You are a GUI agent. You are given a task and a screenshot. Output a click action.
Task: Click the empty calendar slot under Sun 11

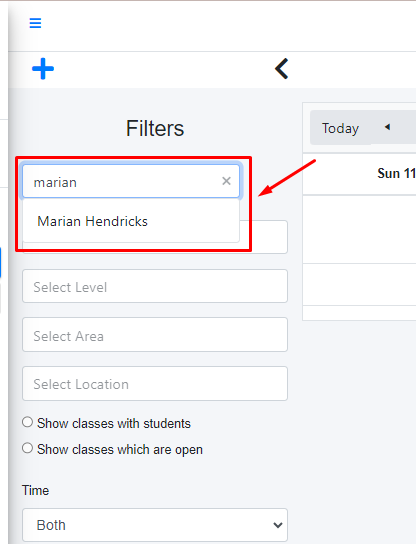click(x=359, y=229)
